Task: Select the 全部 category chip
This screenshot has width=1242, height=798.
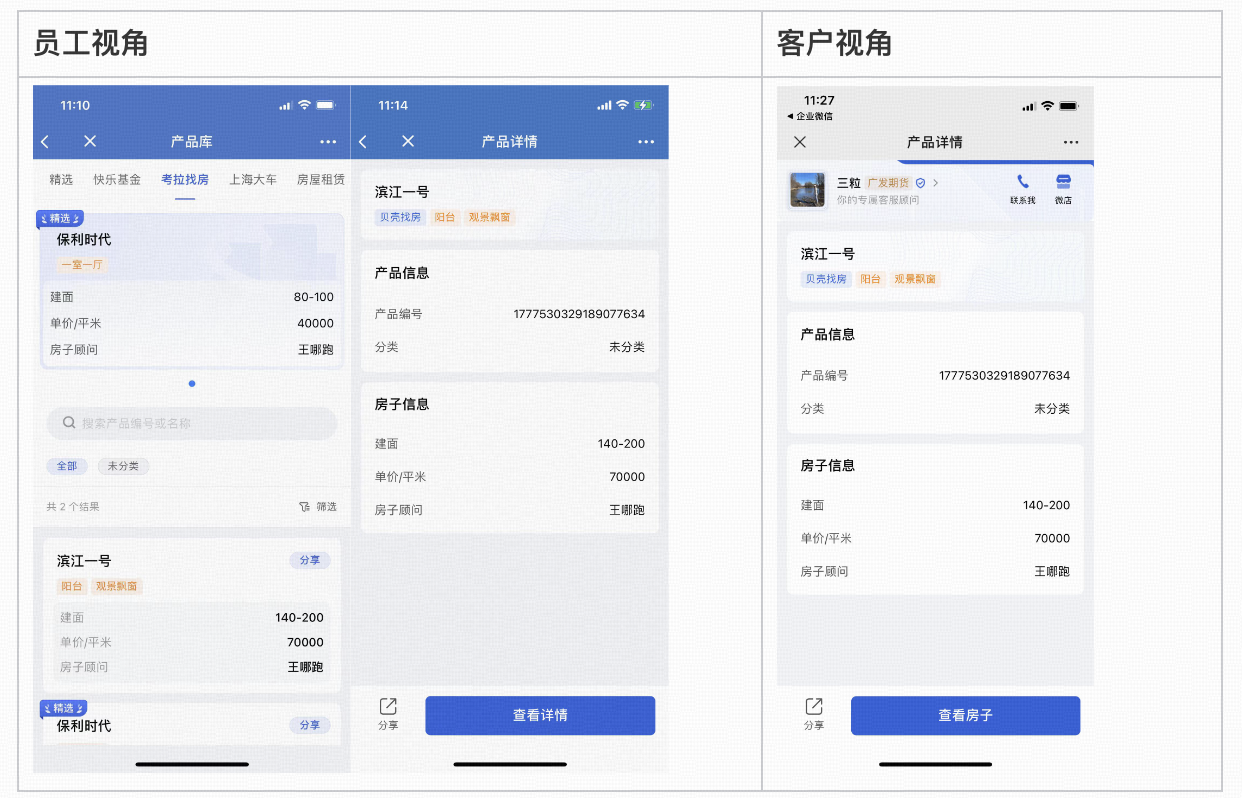Action: pyautogui.click(x=66, y=466)
